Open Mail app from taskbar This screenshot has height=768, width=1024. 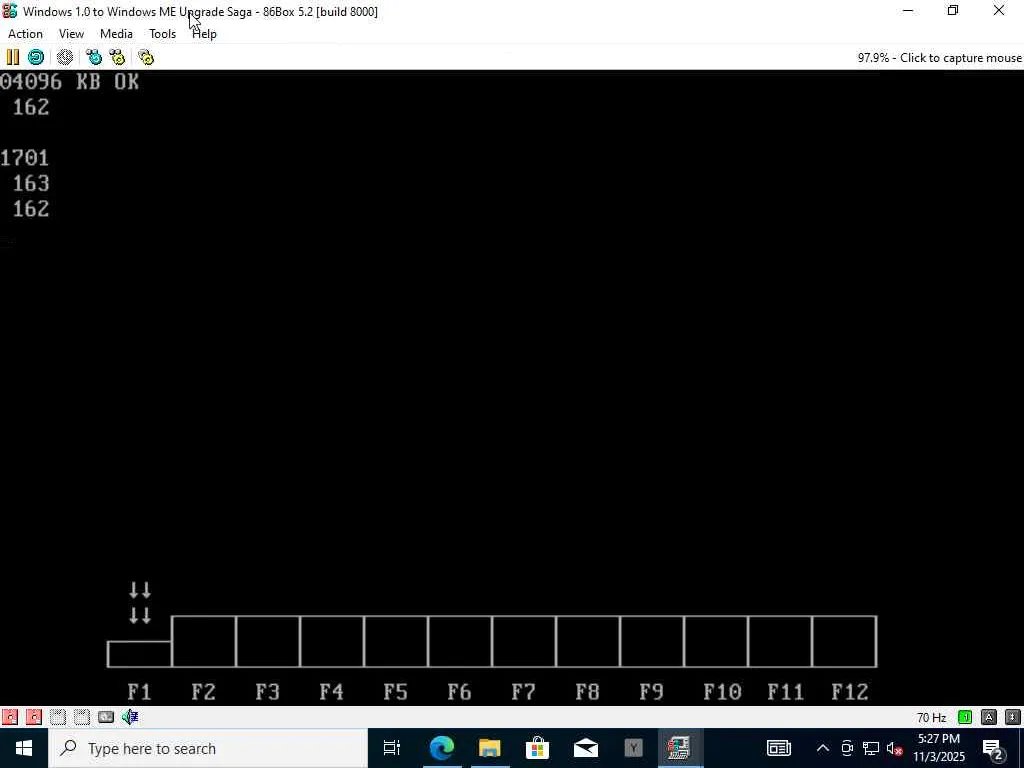(x=585, y=748)
